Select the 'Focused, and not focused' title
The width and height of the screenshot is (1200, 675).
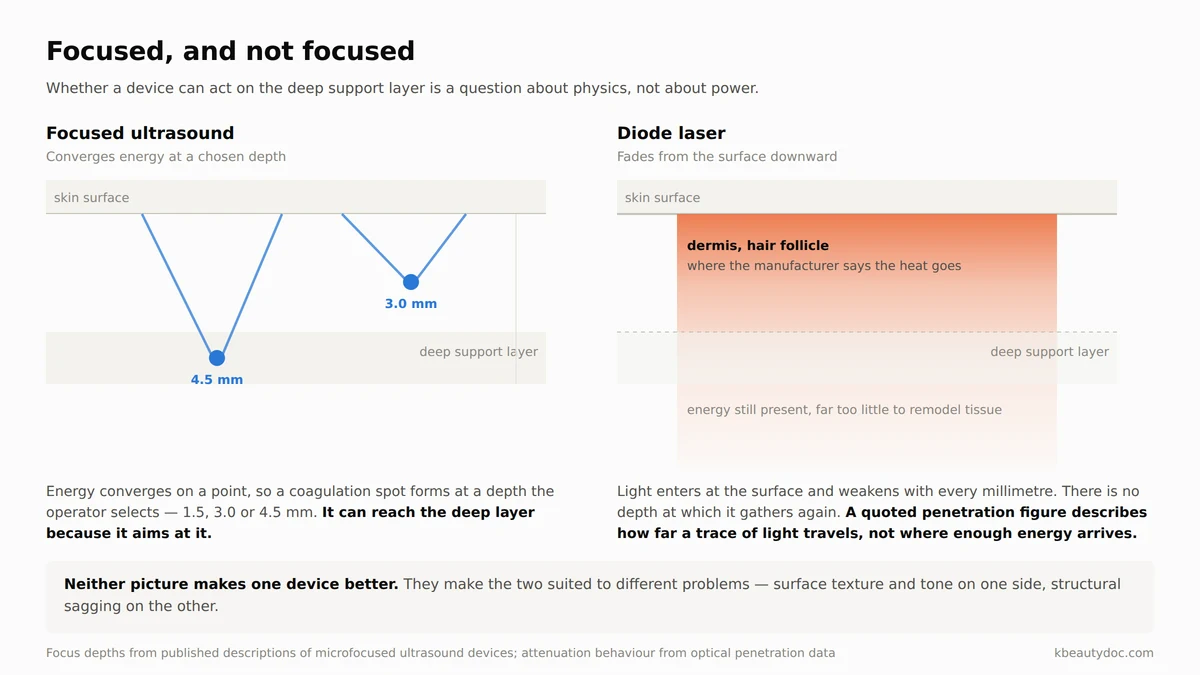pyautogui.click(x=230, y=51)
